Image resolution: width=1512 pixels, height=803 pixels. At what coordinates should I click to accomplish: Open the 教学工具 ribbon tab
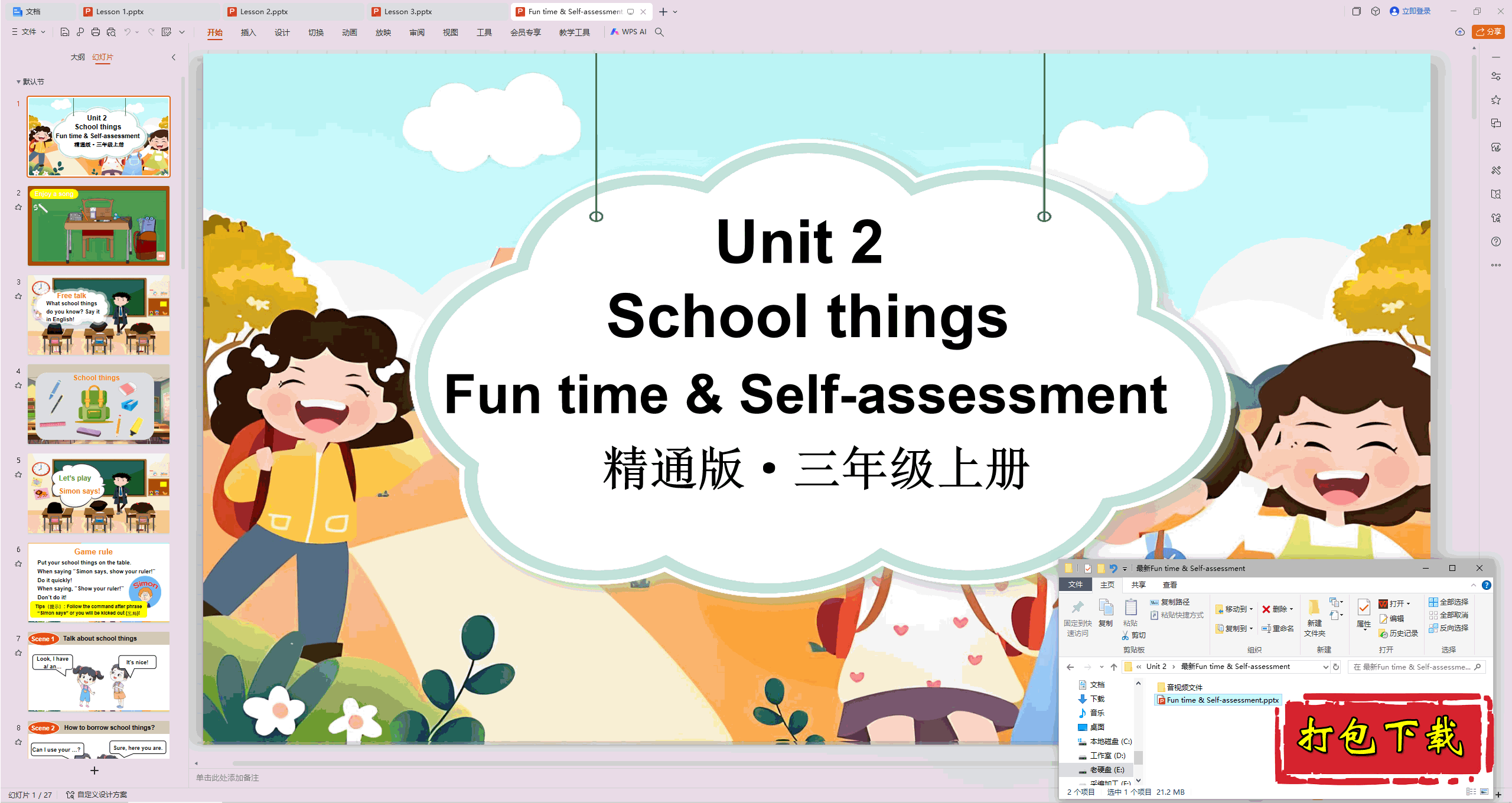[575, 32]
